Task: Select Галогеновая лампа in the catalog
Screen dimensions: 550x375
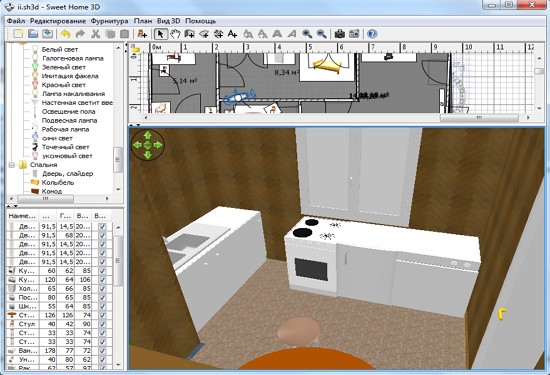Action: point(73,58)
